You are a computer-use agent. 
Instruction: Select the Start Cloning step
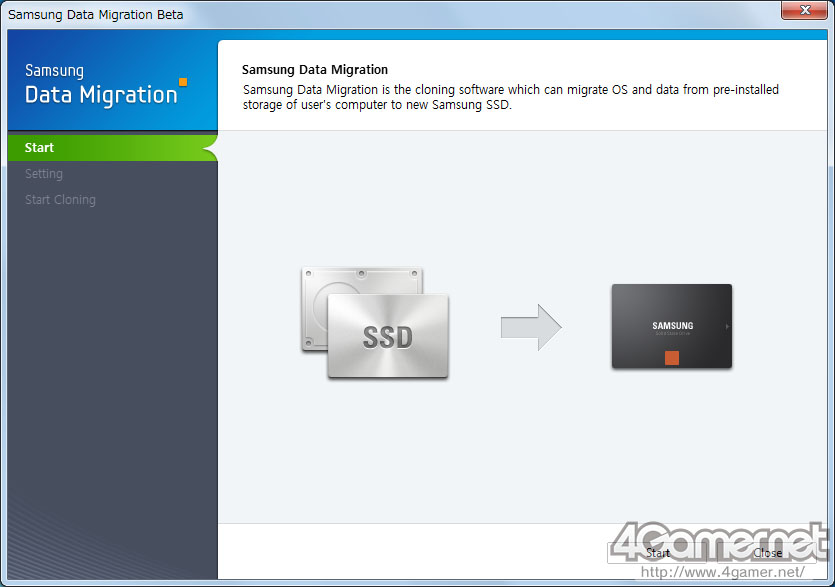tap(60, 200)
